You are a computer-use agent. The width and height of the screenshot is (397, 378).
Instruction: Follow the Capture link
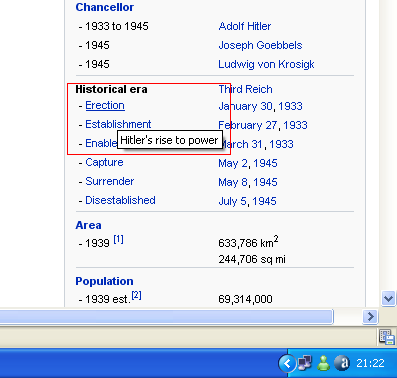pos(104,162)
